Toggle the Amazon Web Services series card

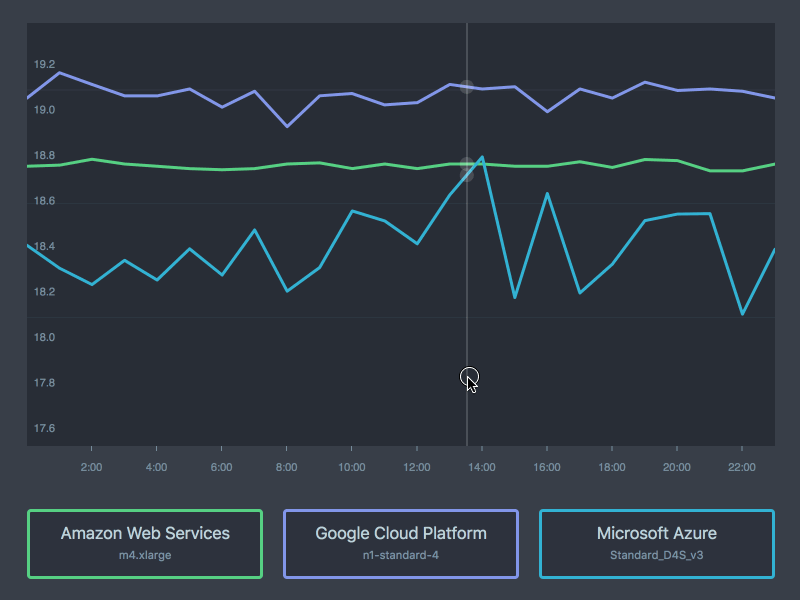[x=145, y=543]
